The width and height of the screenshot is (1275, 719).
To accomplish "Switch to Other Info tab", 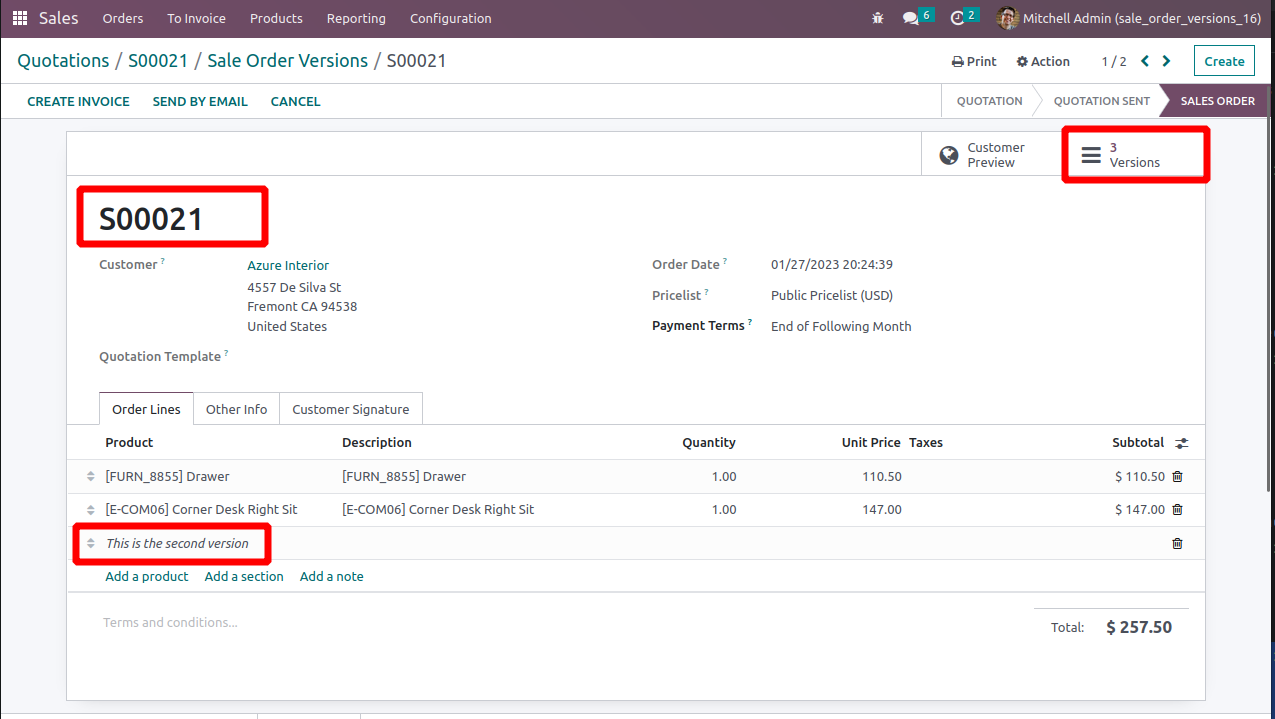I will [236, 409].
